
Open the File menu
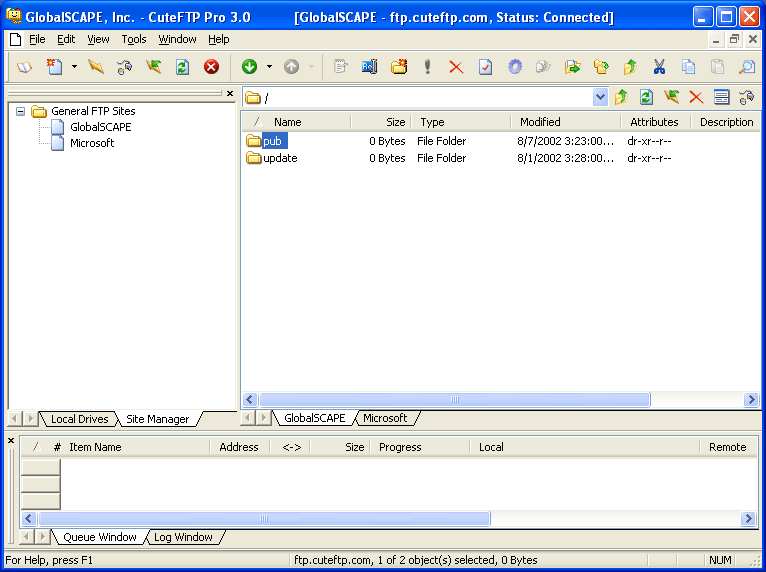(37, 39)
